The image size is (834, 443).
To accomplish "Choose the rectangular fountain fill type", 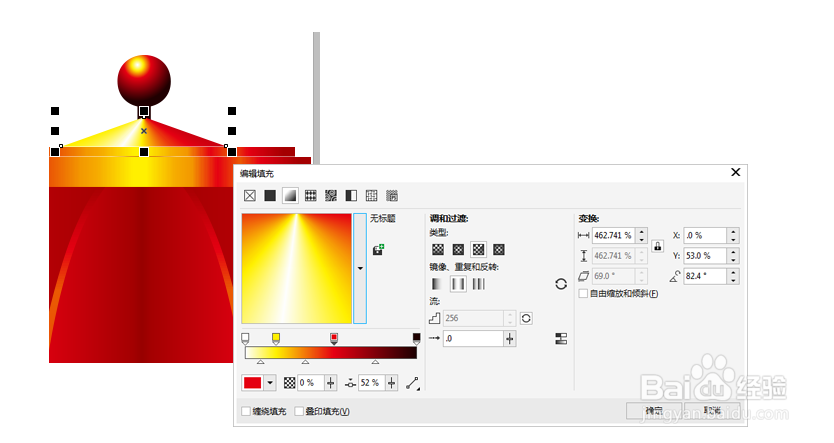I will point(498,249).
